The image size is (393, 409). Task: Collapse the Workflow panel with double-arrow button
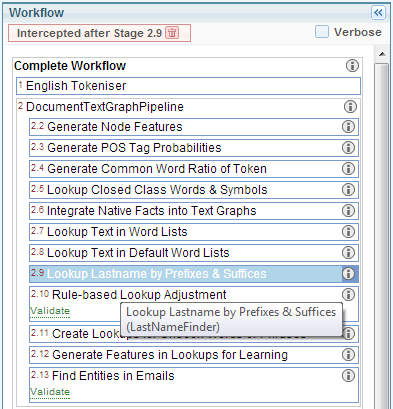coord(378,13)
